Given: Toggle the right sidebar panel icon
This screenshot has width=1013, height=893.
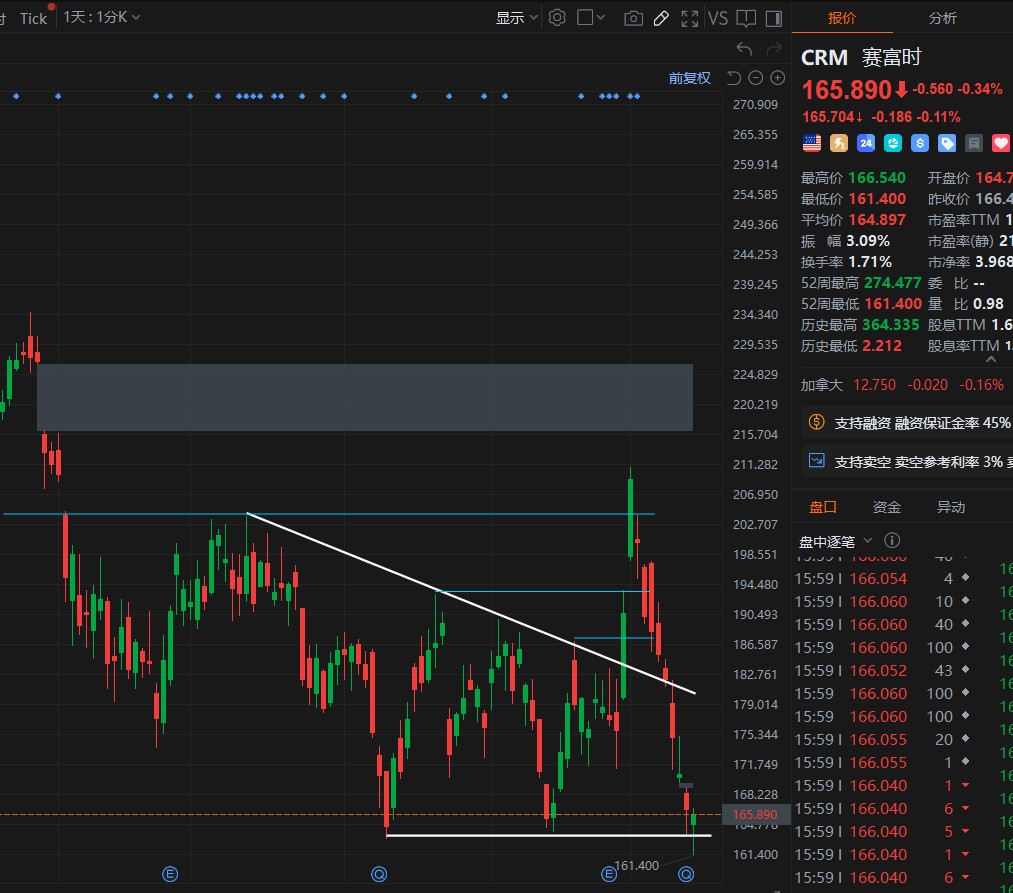Looking at the screenshot, I should click(x=773, y=18).
